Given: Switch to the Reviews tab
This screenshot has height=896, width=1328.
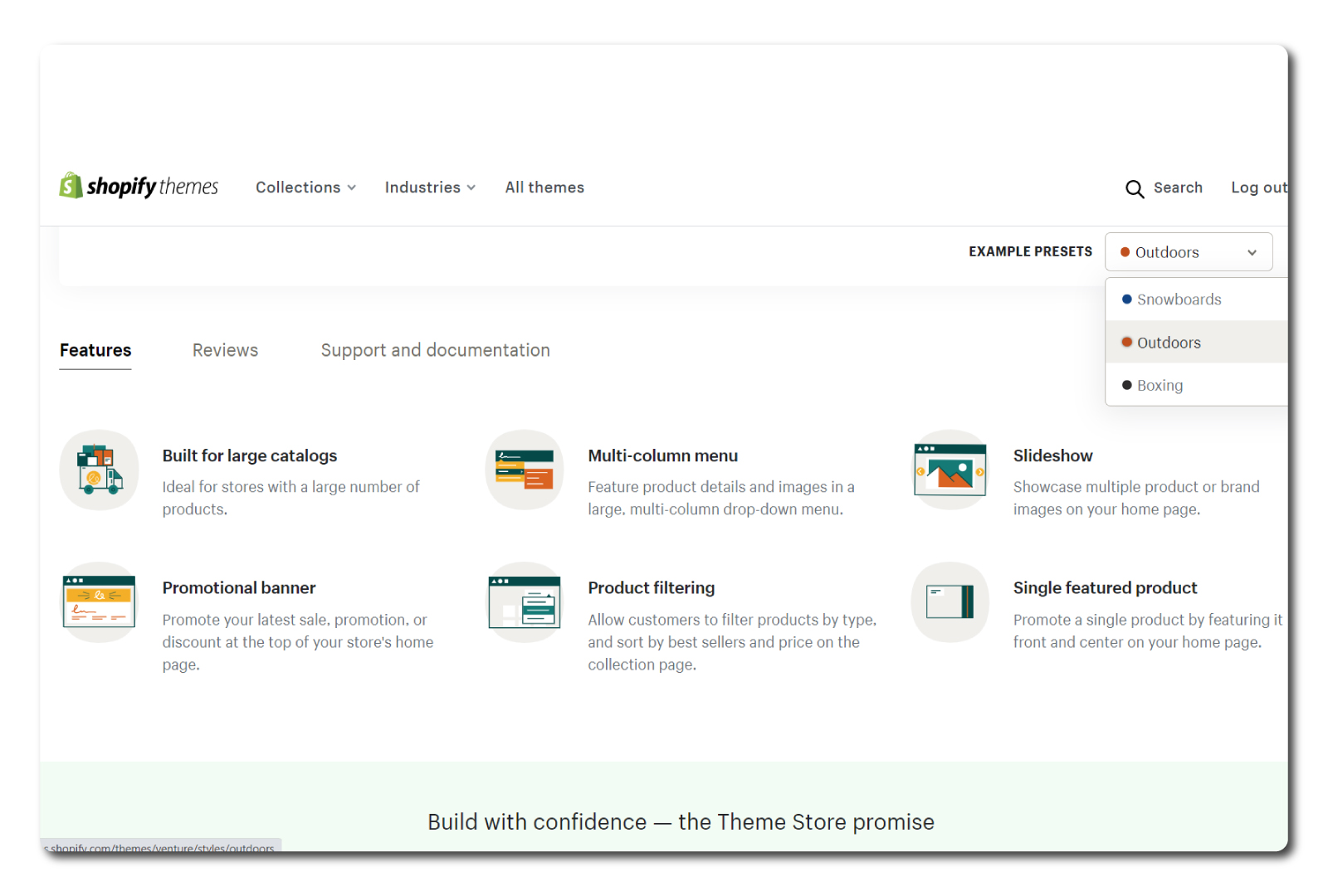Looking at the screenshot, I should (x=225, y=350).
